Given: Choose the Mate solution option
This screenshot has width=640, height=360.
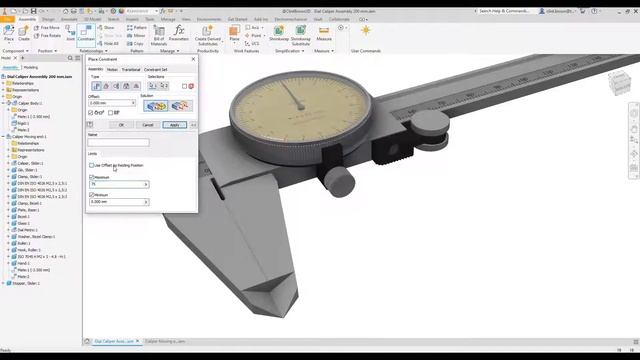Looking at the screenshot, I should [x=156, y=106].
